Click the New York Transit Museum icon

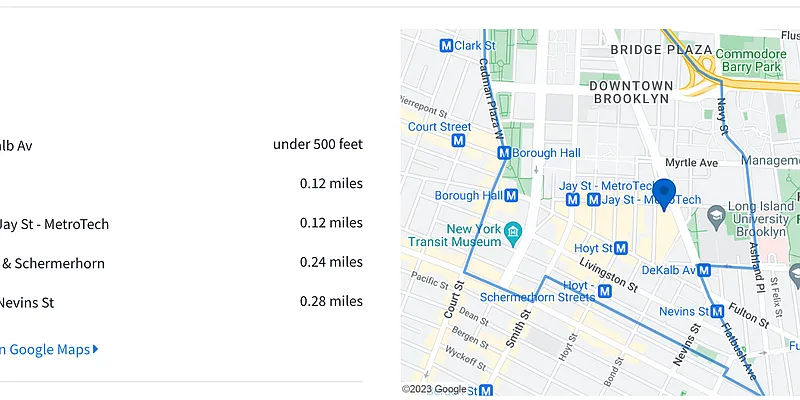(x=513, y=234)
